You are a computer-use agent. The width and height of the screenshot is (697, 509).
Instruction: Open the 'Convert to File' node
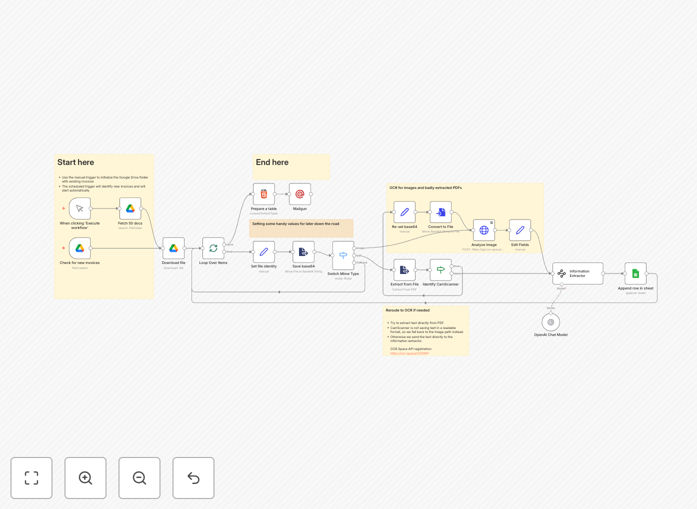coord(441,212)
